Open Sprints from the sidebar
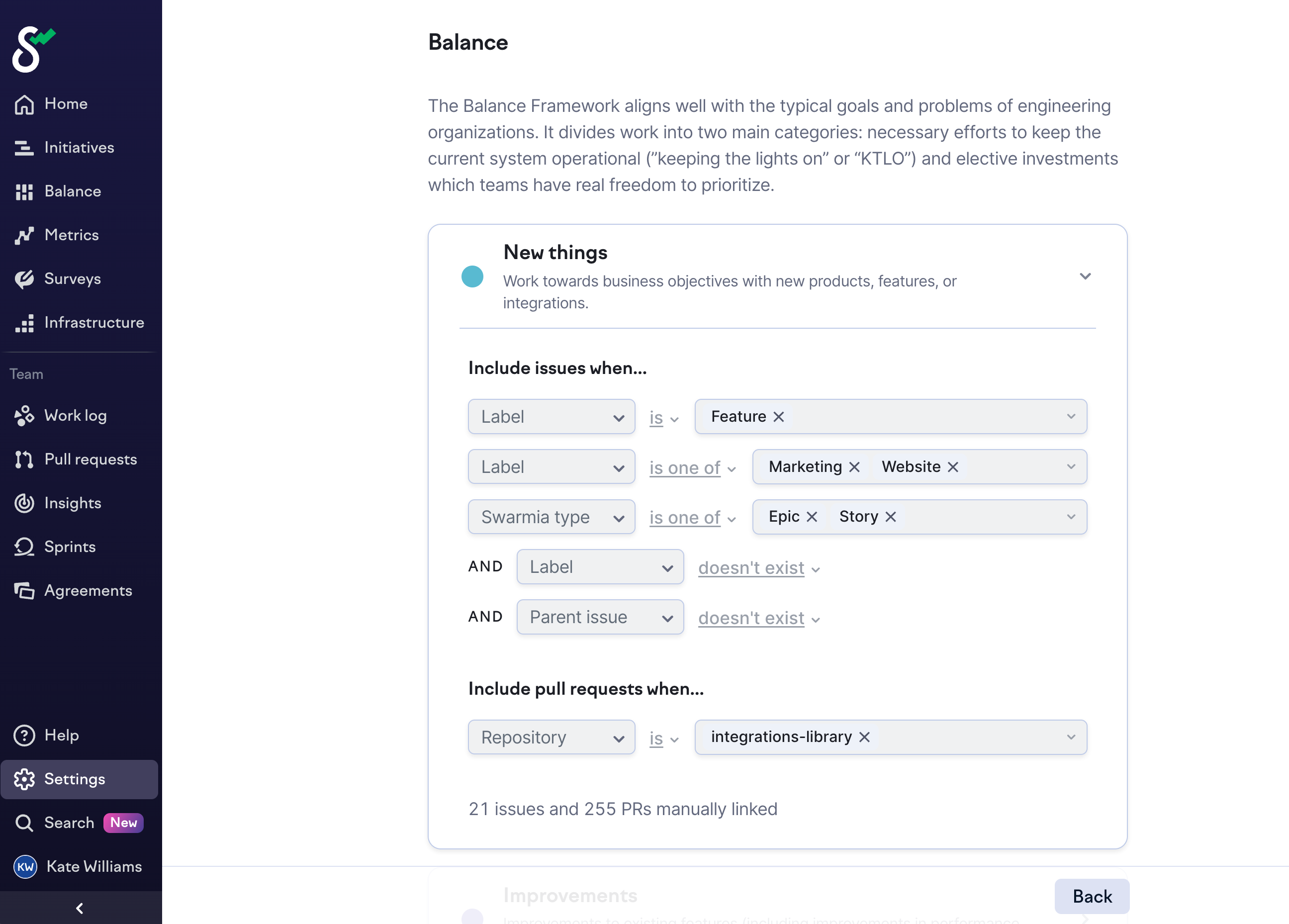1289x924 pixels. 69,547
